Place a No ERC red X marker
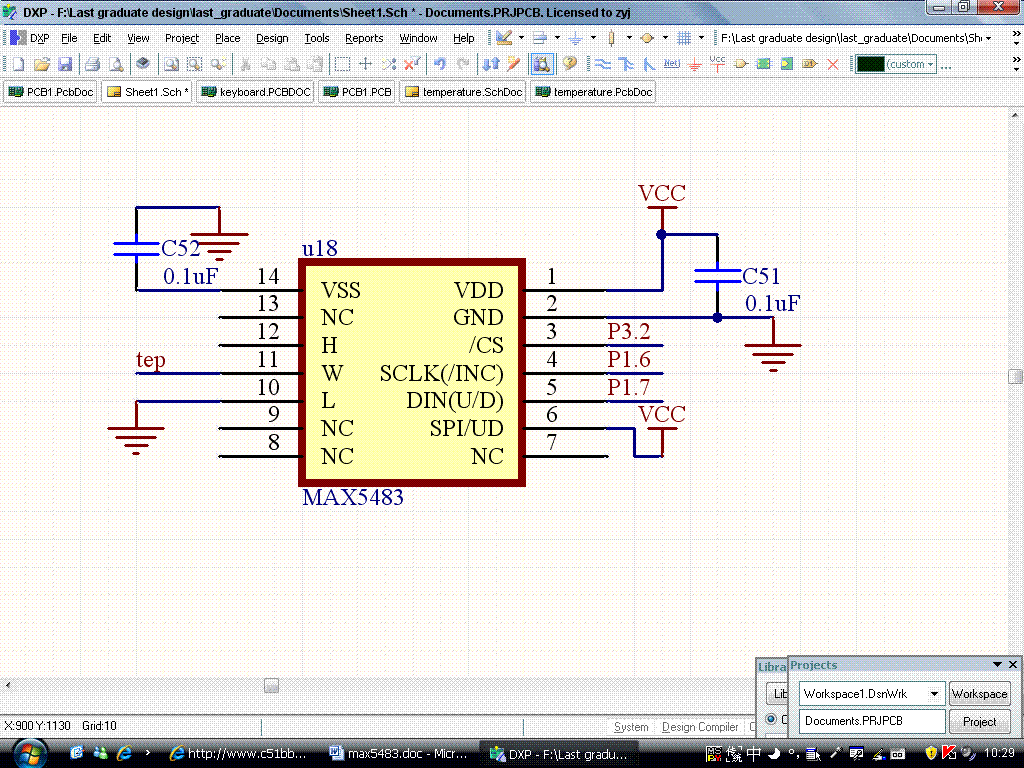1024x768 pixels. pos(833,64)
